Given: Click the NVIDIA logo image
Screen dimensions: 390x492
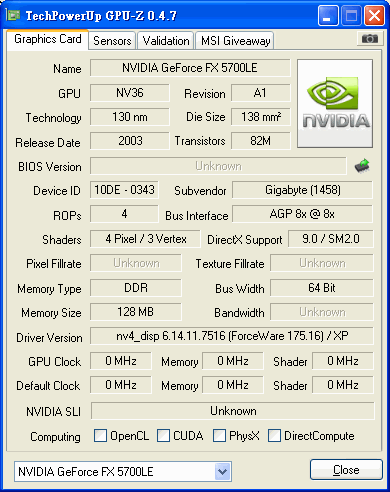Looking at the screenshot, I should [x=335, y=104].
